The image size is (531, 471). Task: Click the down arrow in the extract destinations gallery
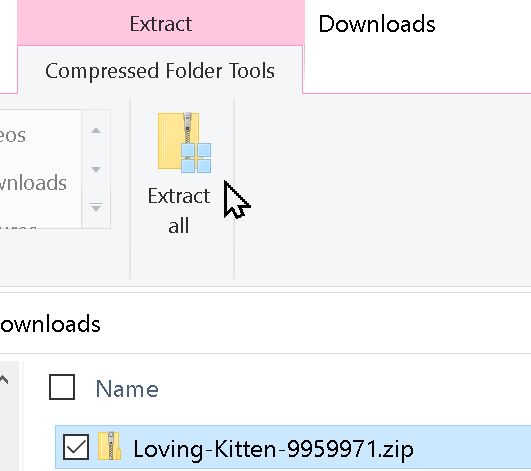tap(96, 169)
